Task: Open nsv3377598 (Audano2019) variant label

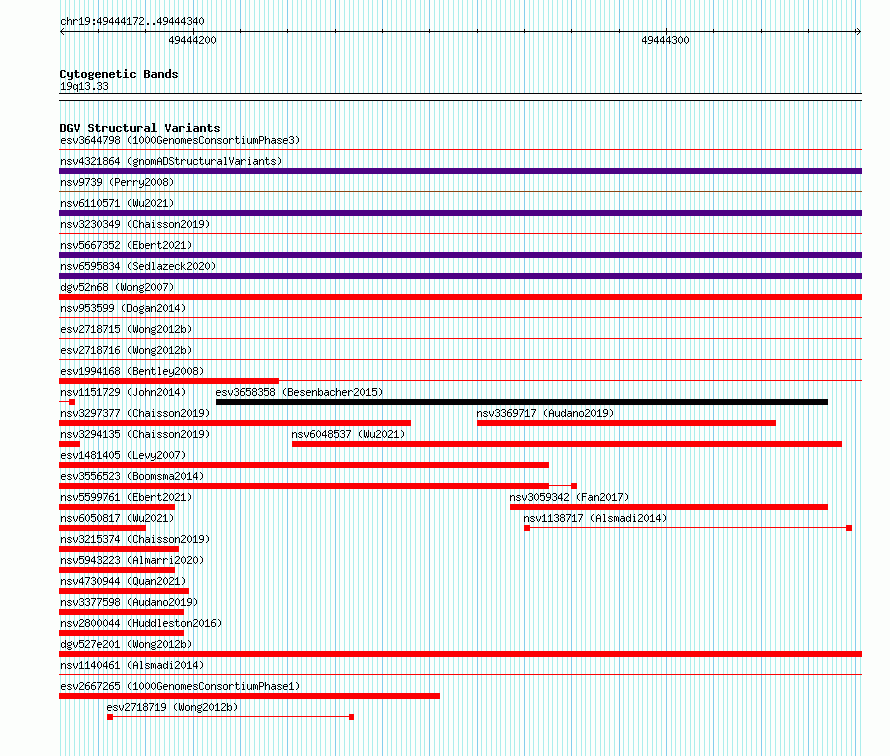Action: [x=129, y=602]
